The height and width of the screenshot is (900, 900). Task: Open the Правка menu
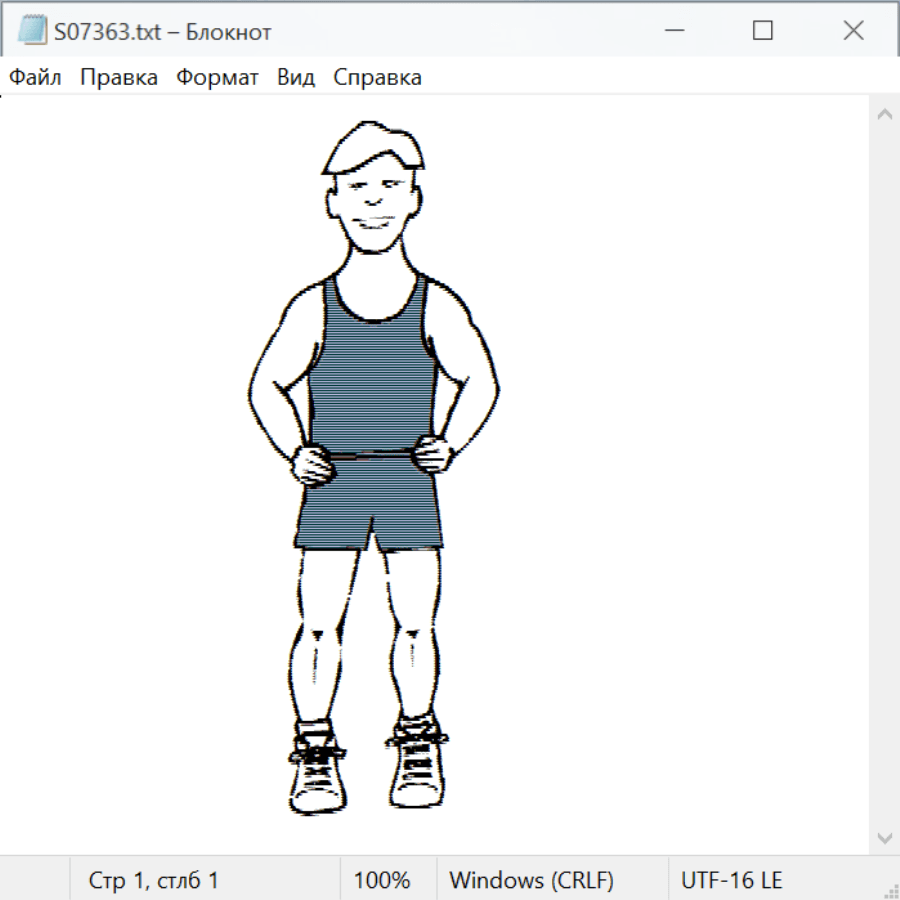coord(119,78)
